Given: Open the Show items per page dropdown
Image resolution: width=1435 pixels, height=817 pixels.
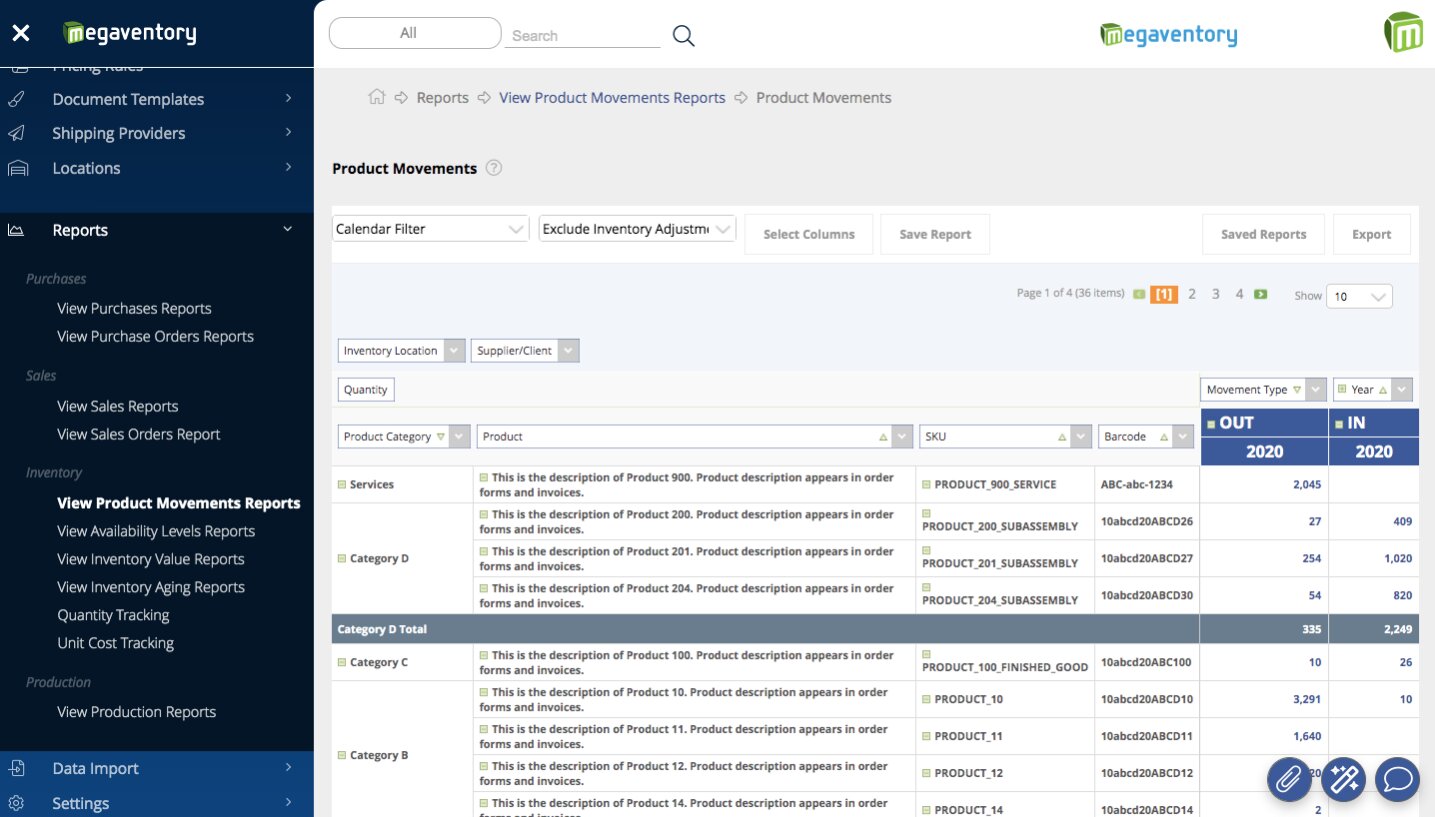Looking at the screenshot, I should [1359, 296].
